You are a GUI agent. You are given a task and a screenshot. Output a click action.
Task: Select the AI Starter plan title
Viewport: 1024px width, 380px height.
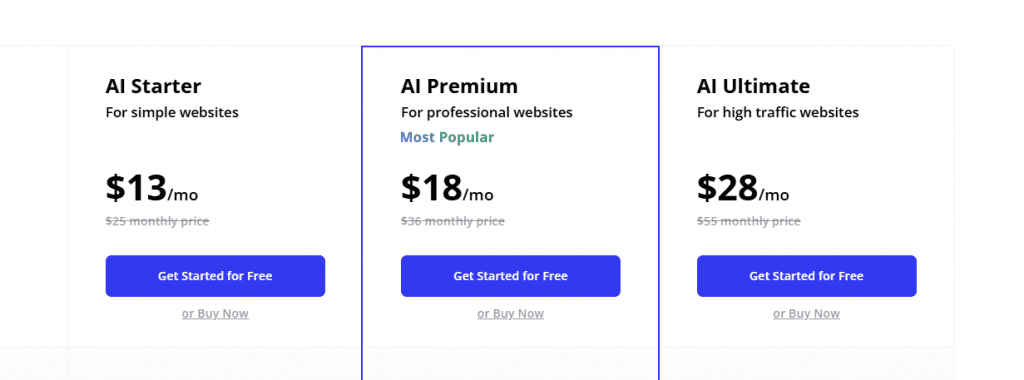click(153, 86)
